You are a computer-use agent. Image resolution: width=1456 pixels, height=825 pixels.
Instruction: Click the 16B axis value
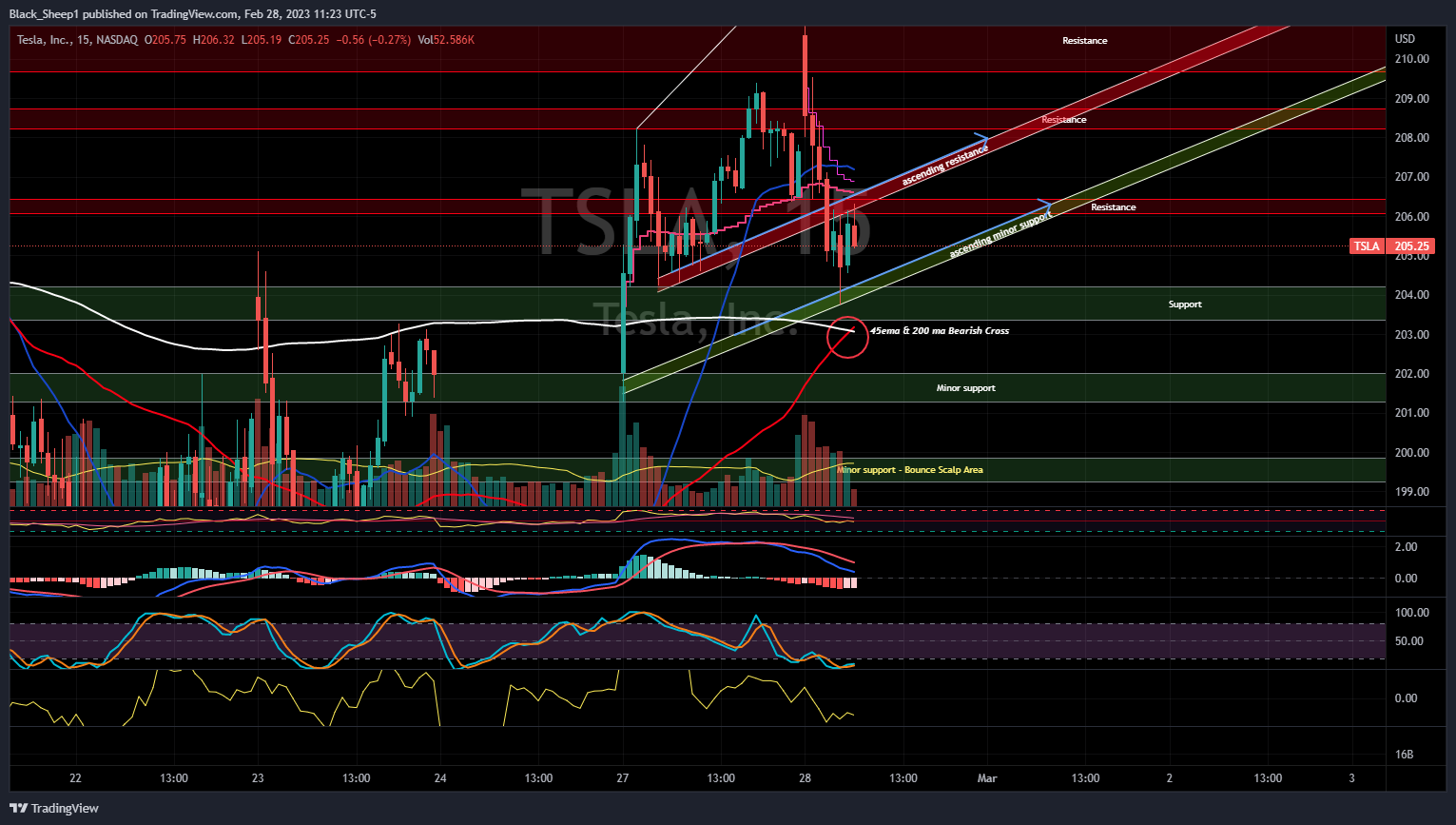(x=1404, y=755)
